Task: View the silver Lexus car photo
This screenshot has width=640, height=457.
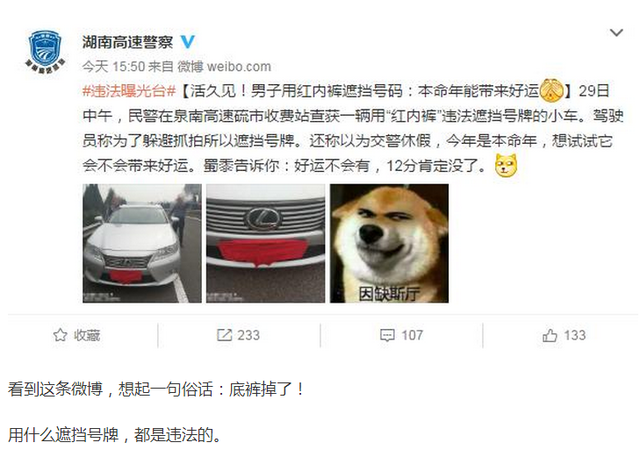Action: (x=142, y=243)
